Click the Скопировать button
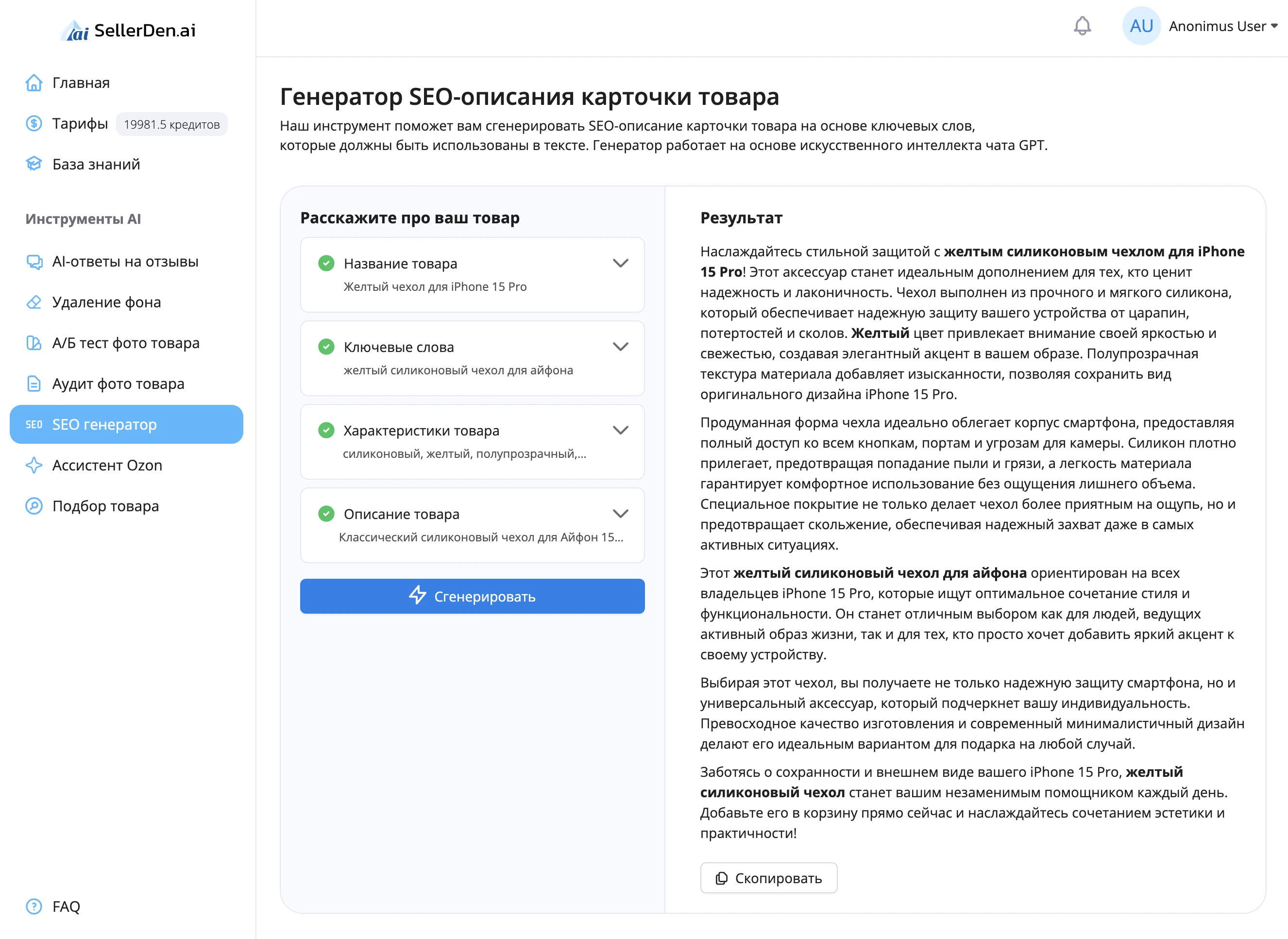The width and height of the screenshot is (1288, 939). [x=768, y=878]
